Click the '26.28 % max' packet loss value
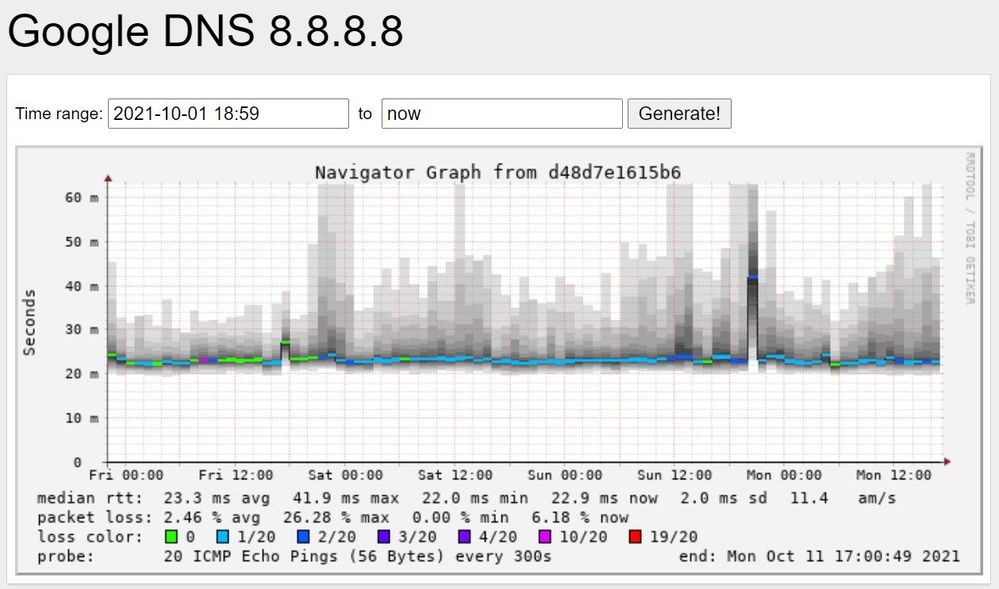 (336, 518)
